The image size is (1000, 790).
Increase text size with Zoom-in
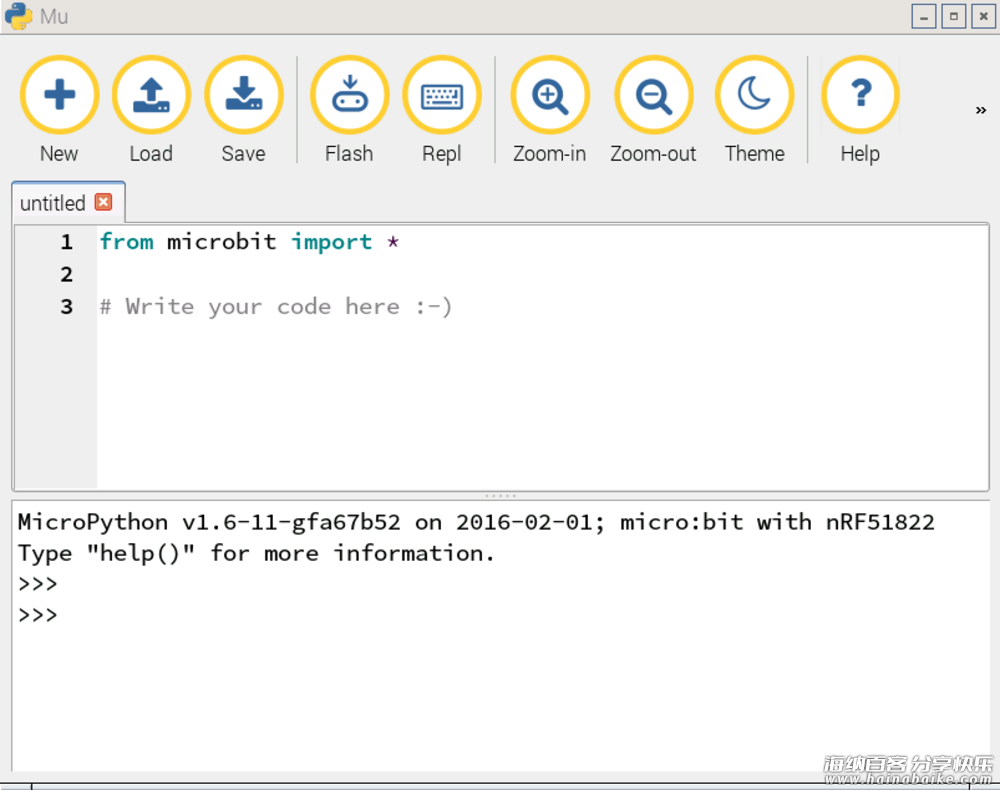pos(550,110)
